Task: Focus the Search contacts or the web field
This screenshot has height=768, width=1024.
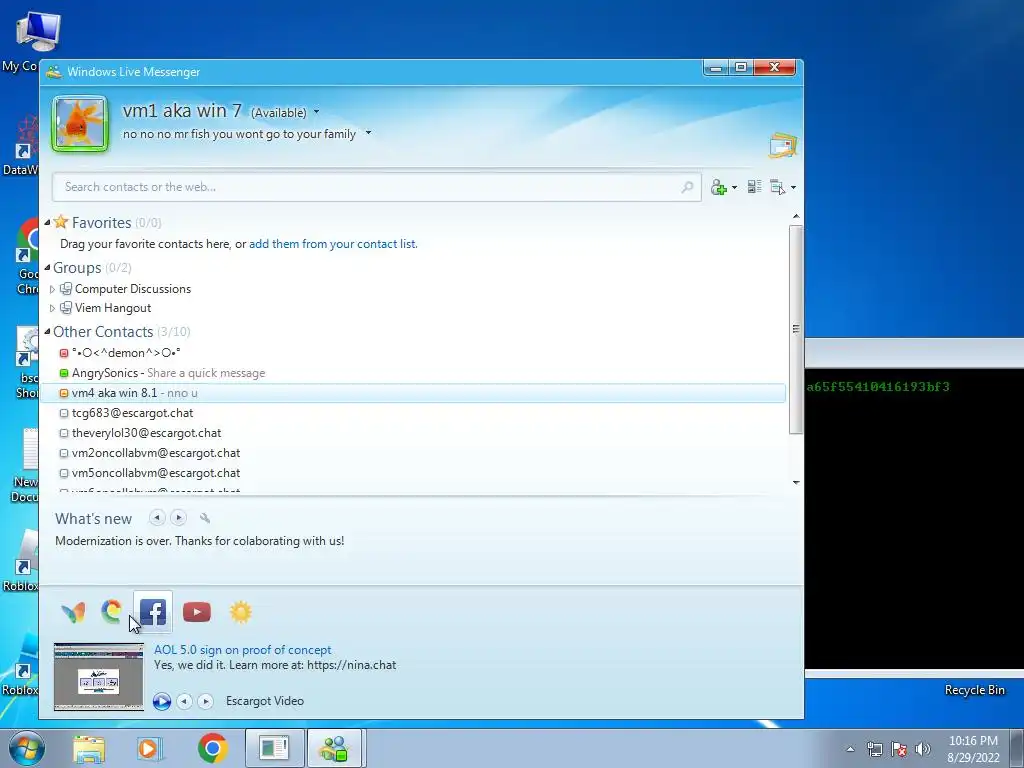Action: coord(376,187)
